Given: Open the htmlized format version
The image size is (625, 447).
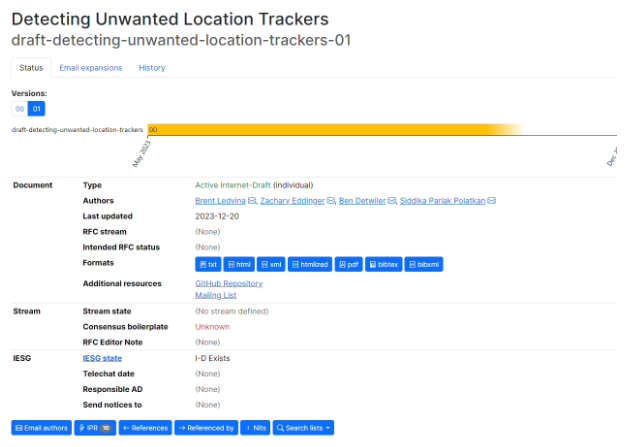Looking at the screenshot, I should [x=310, y=264].
